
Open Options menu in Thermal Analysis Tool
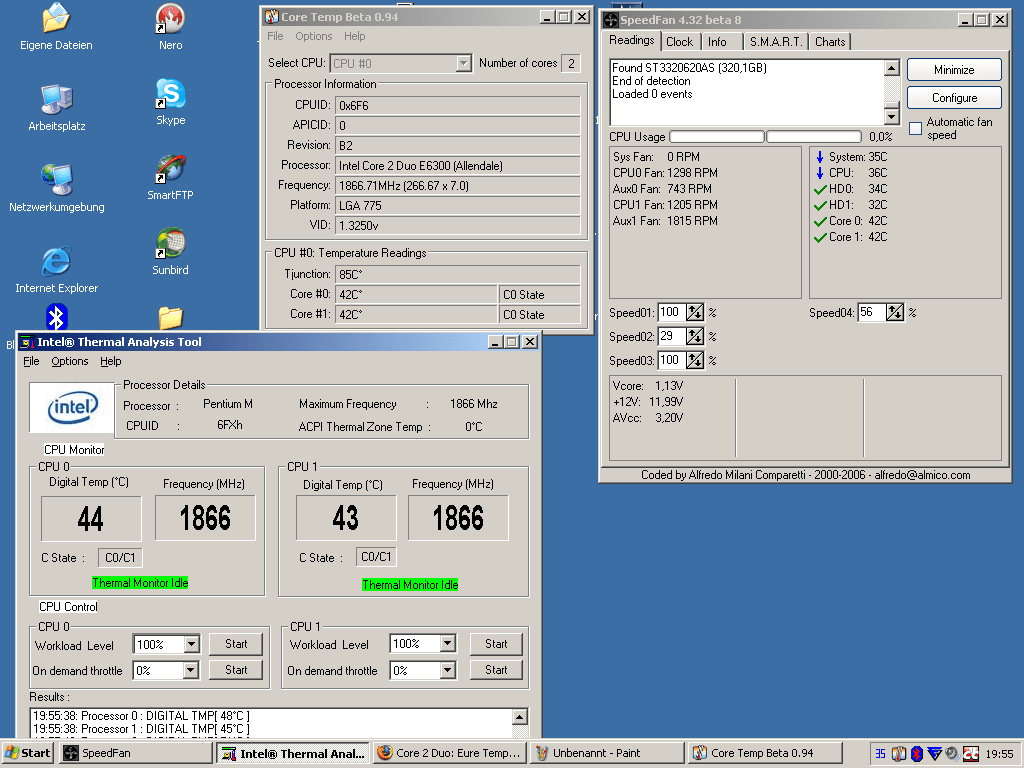coord(70,361)
